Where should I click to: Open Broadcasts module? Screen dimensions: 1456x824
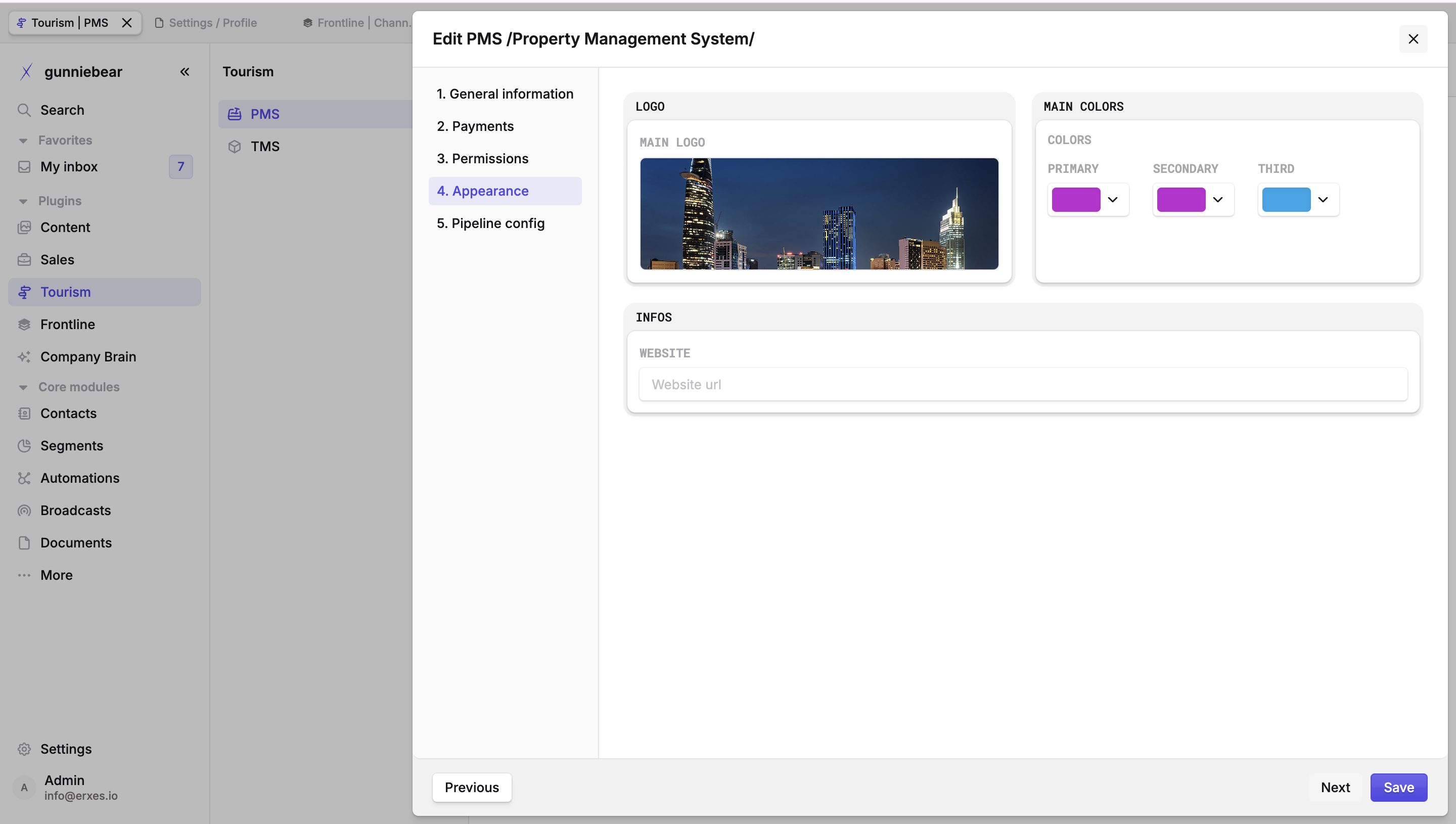click(105, 510)
